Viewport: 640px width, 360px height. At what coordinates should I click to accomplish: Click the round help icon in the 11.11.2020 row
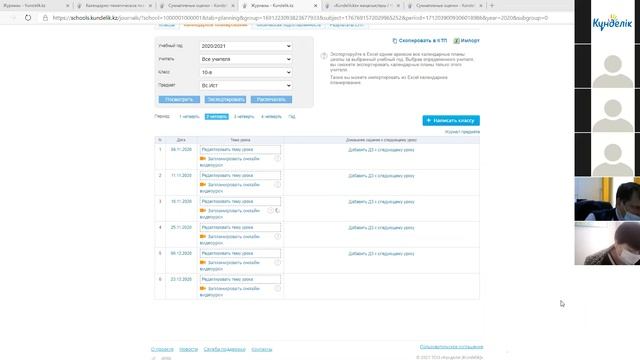(278, 185)
